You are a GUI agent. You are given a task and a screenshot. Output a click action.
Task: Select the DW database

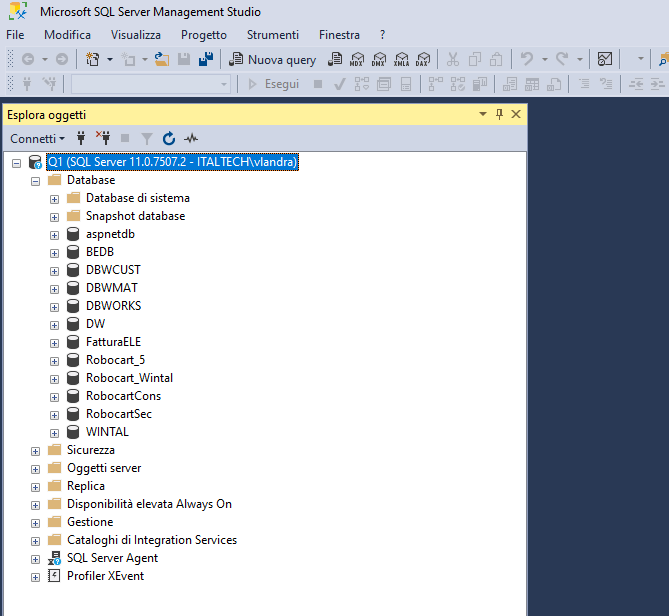tap(95, 324)
